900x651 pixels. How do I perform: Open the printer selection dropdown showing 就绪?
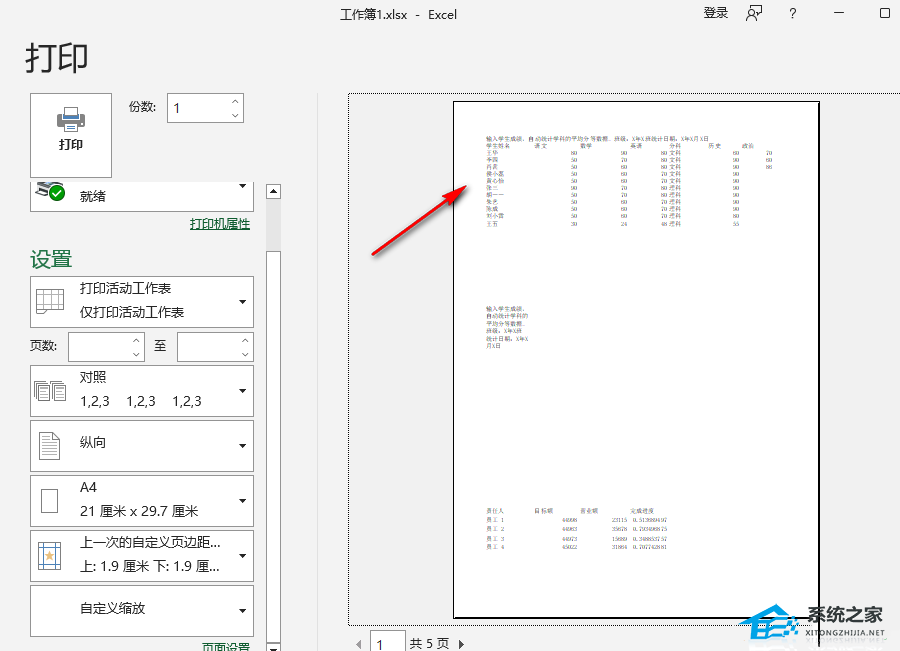click(142, 196)
